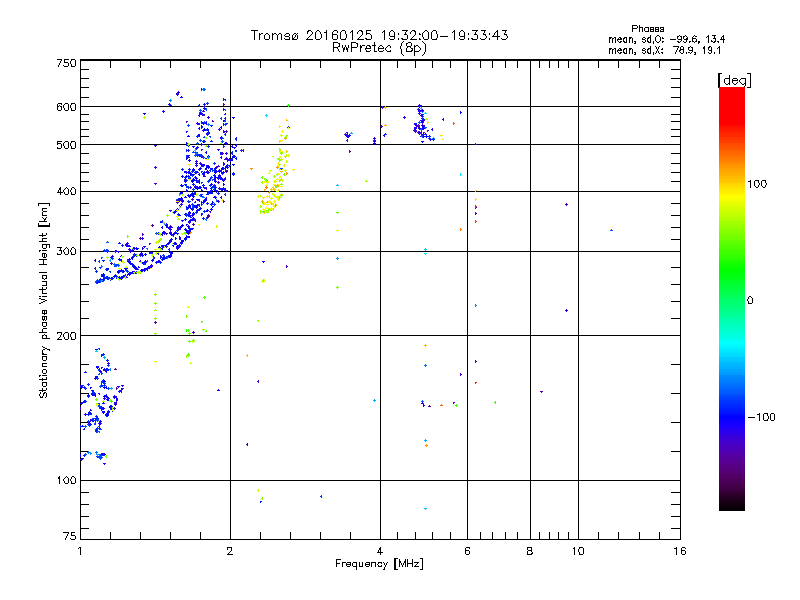Click the "Stationary phase Virtual Height [km]" axis title
Viewport: 800px width, 600px height.
[44, 300]
